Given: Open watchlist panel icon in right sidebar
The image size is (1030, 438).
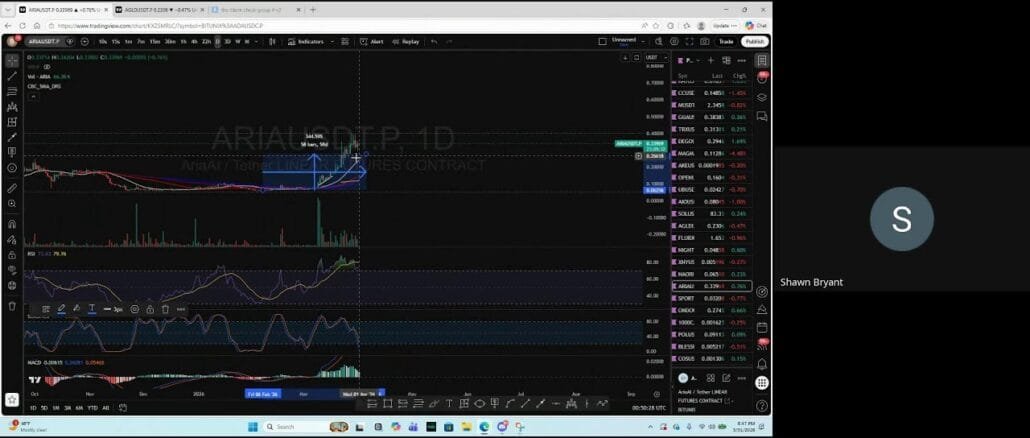Looking at the screenshot, I should tap(762, 60).
